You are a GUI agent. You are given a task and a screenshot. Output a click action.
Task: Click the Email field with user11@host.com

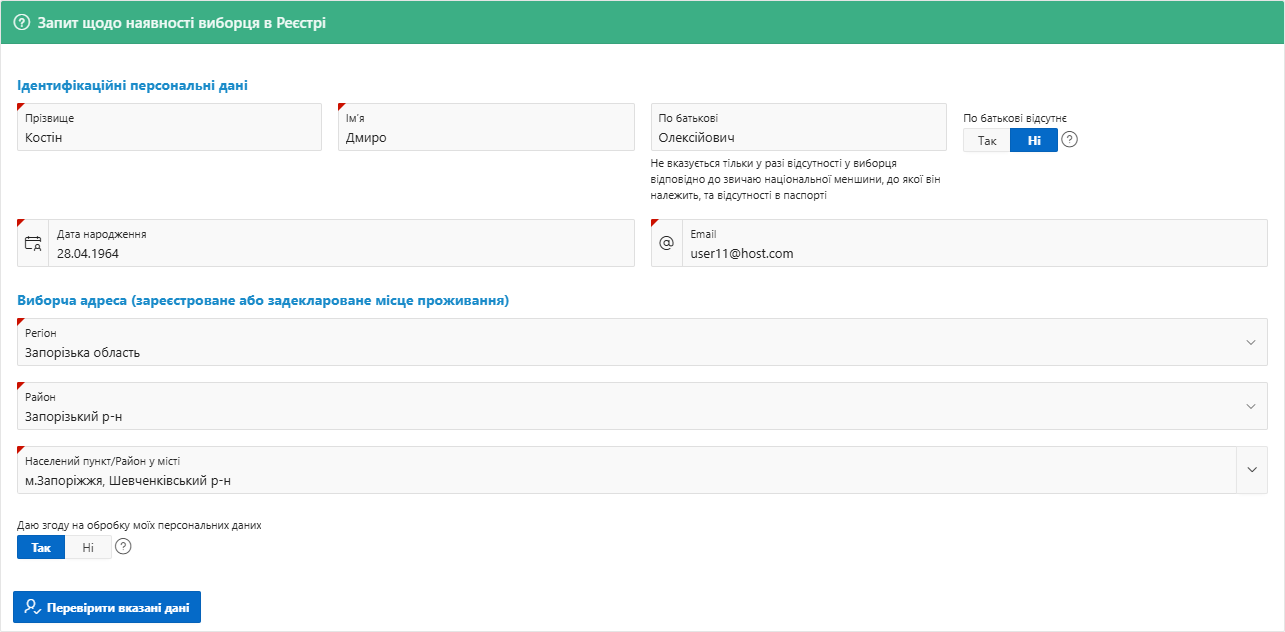974,253
